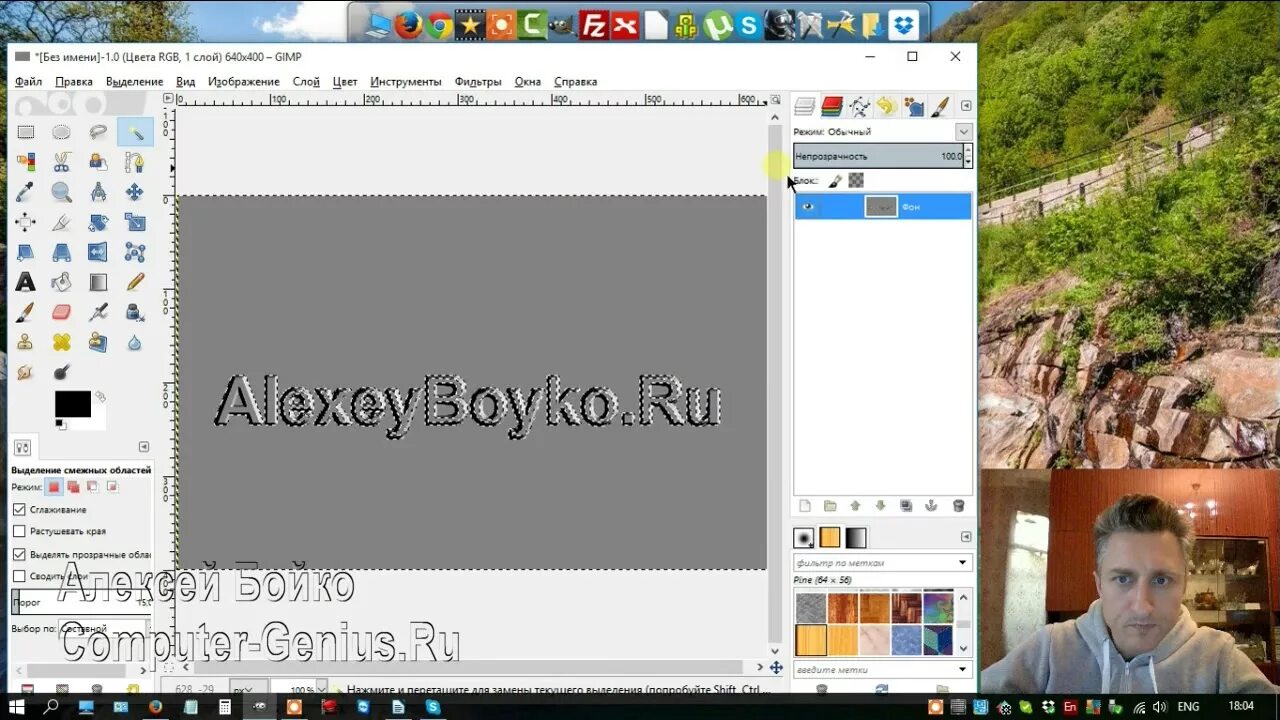Open the Фильтры menu

click(x=478, y=82)
